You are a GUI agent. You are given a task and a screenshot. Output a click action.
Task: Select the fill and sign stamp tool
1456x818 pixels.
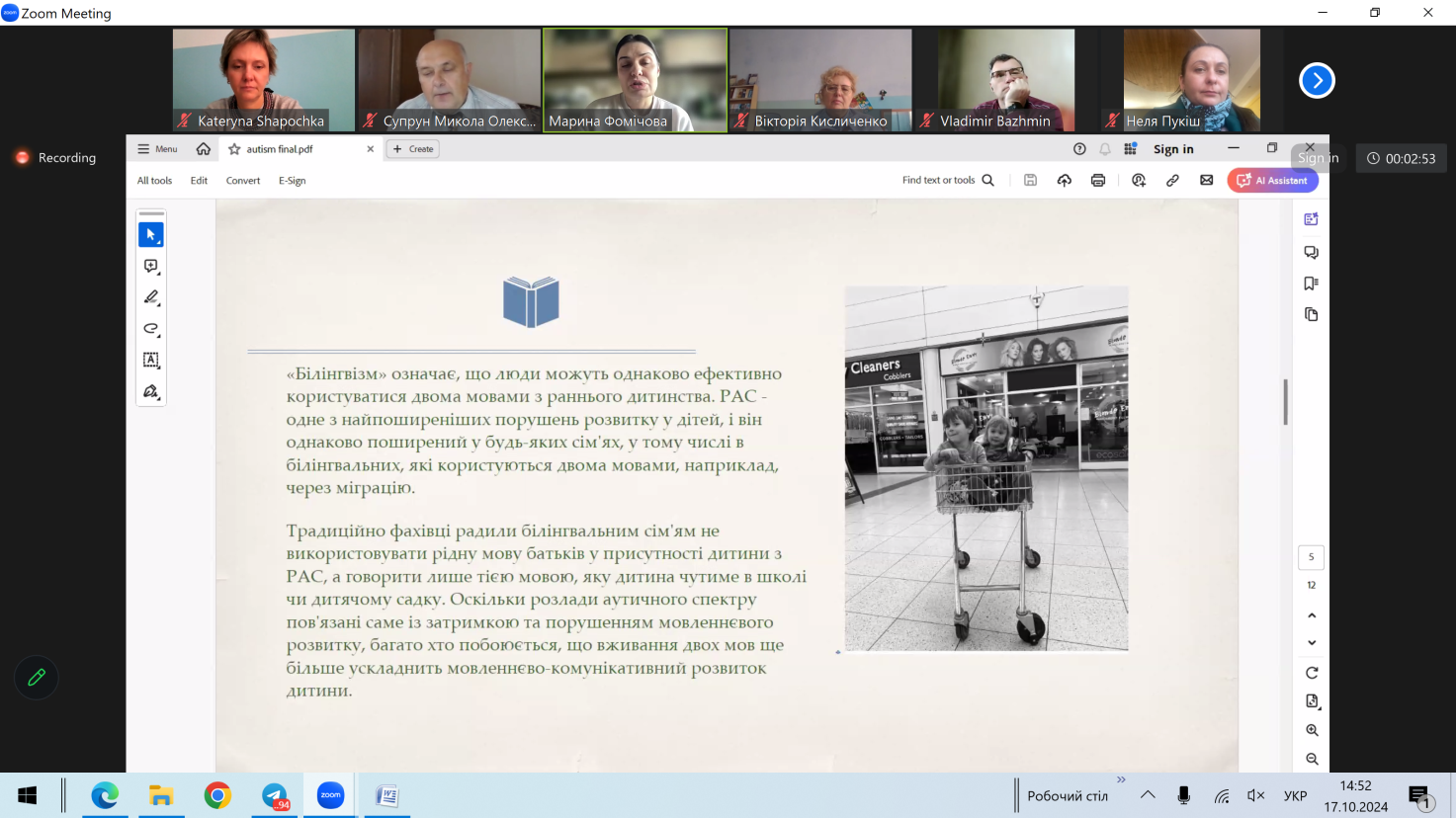pyautogui.click(x=151, y=392)
